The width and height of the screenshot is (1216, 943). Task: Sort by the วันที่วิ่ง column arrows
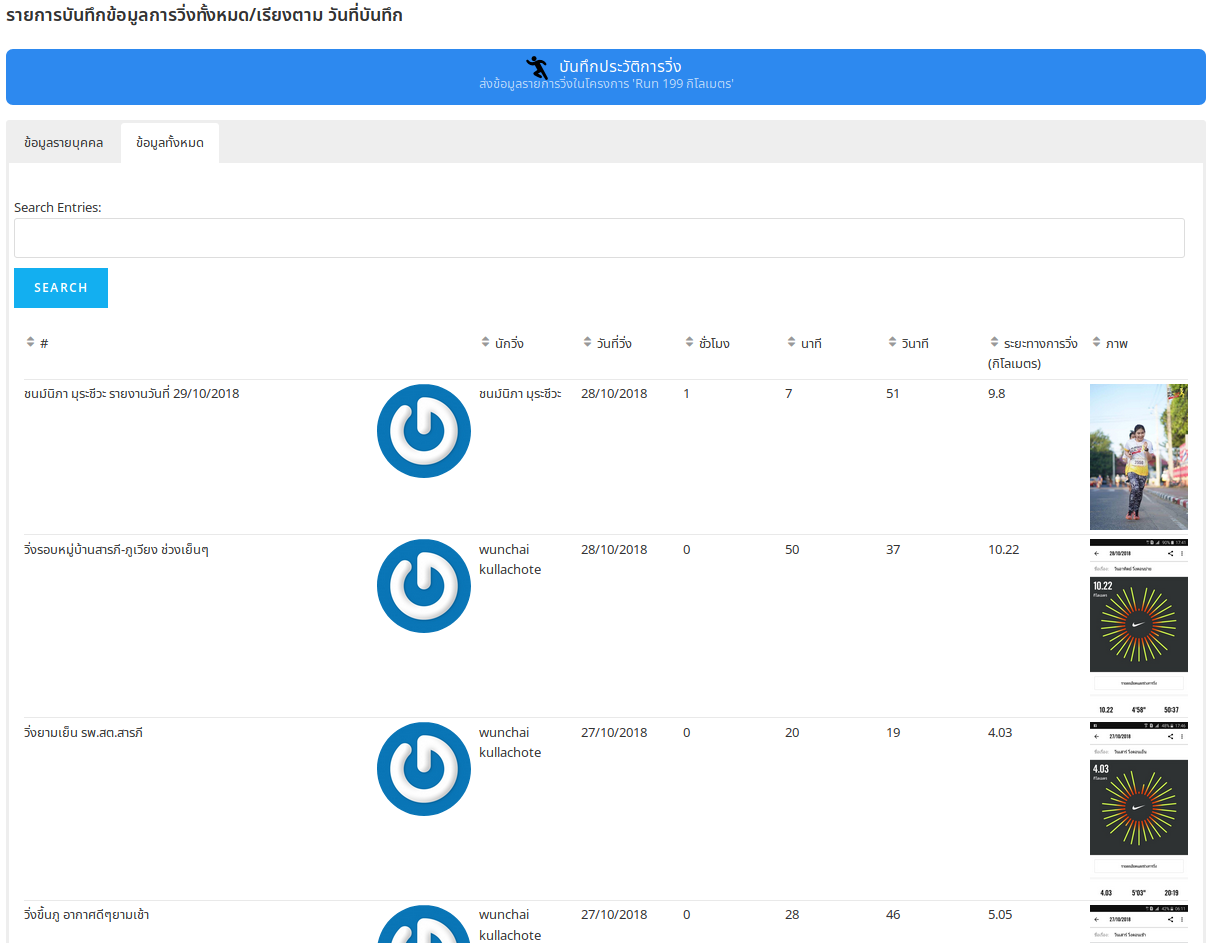click(588, 343)
